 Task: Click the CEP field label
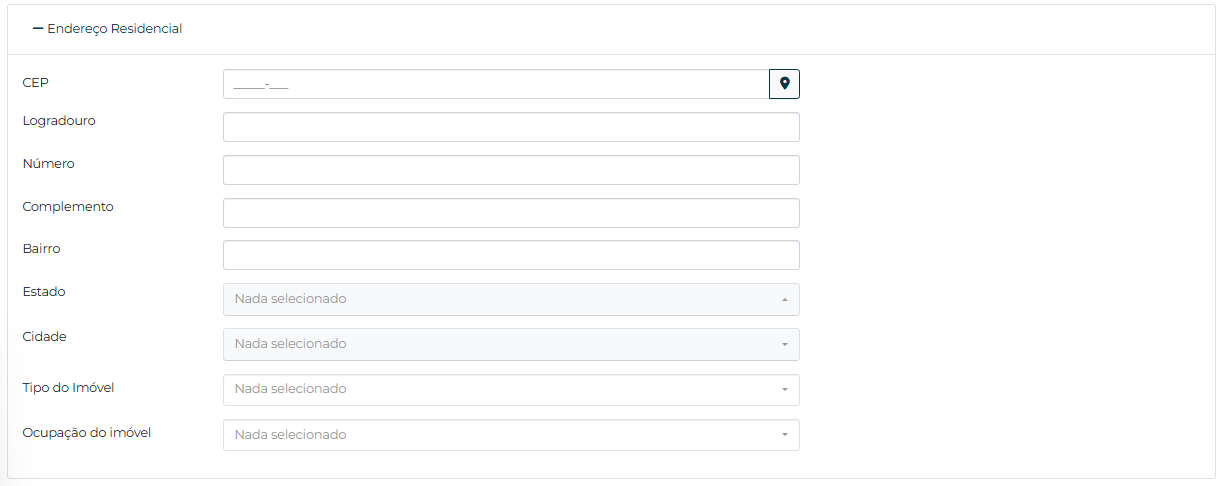point(35,82)
